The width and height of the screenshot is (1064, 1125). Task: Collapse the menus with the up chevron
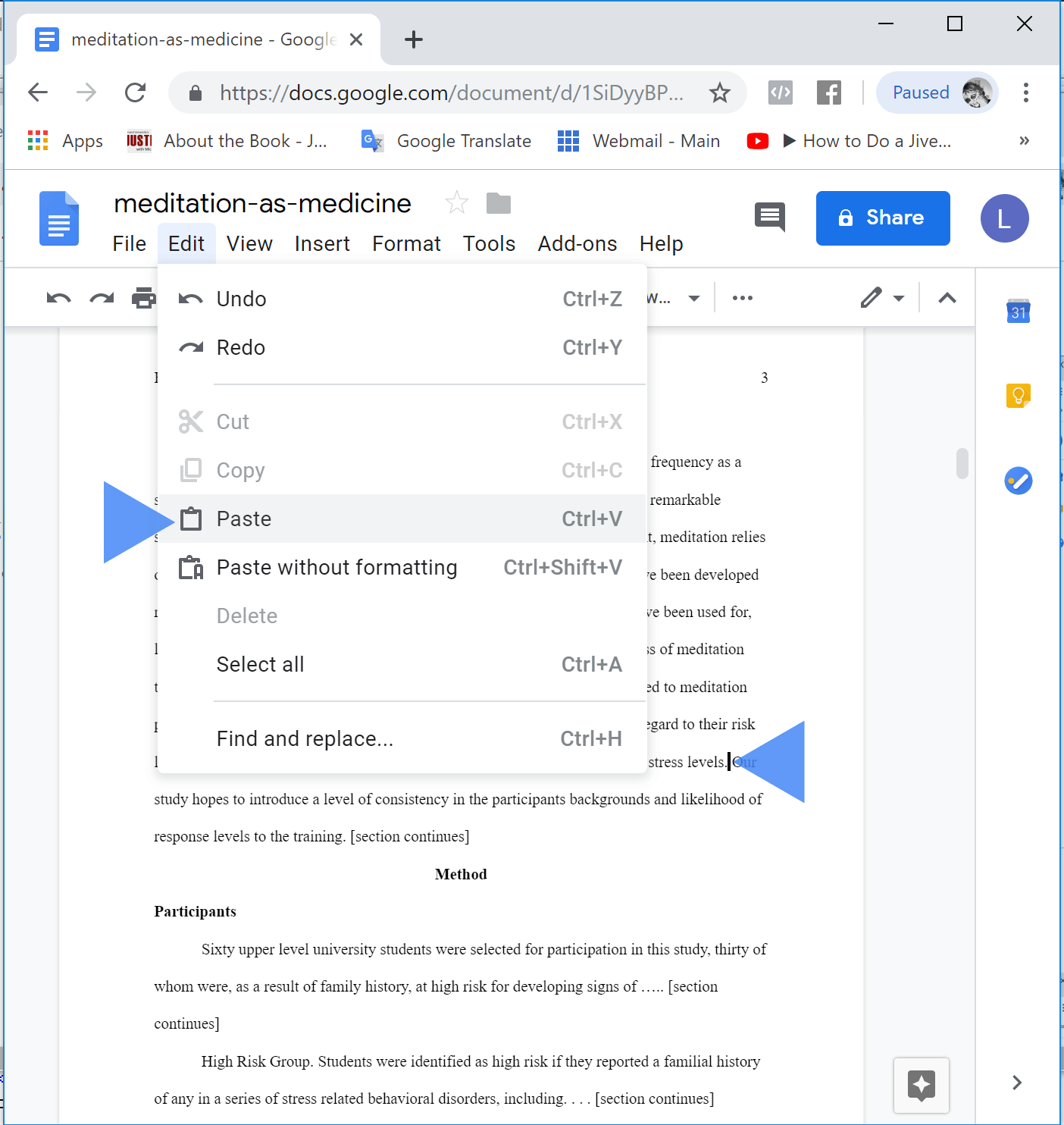click(947, 298)
